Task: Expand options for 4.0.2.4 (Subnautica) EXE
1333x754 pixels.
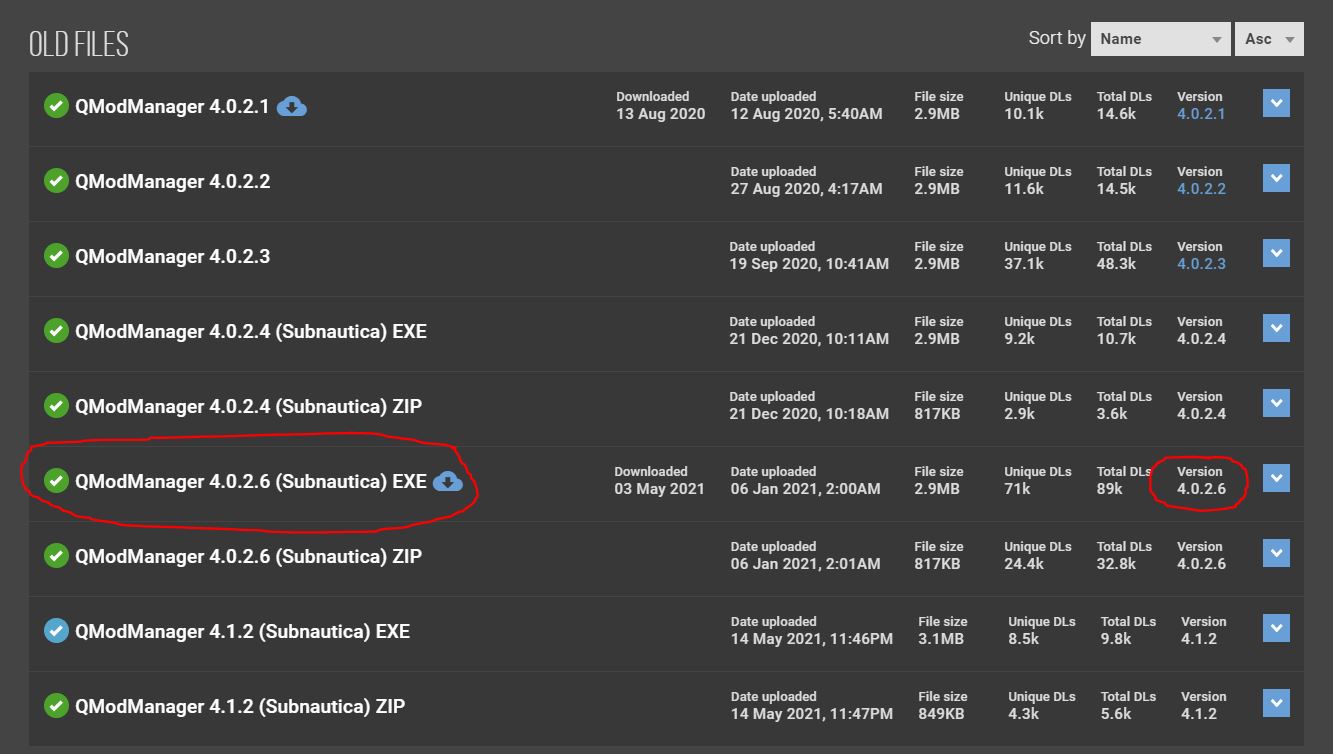Action: (x=1276, y=328)
